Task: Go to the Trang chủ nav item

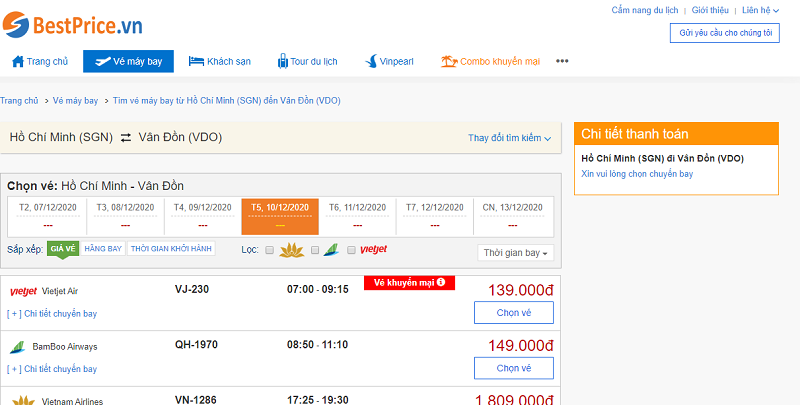Action: [x=40, y=62]
